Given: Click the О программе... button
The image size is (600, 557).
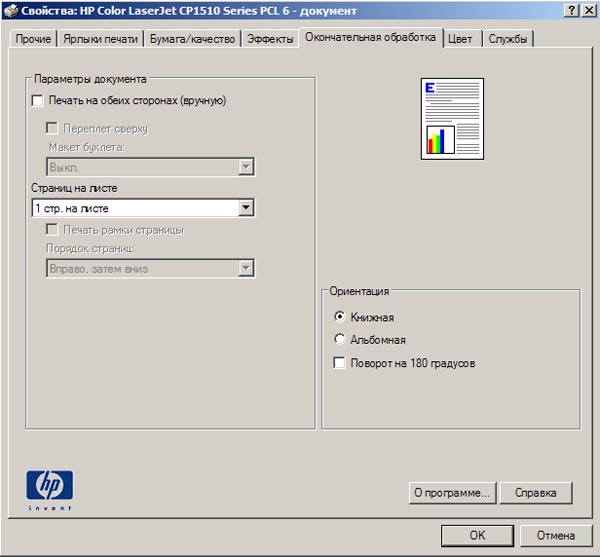Looking at the screenshot, I should [452, 493].
